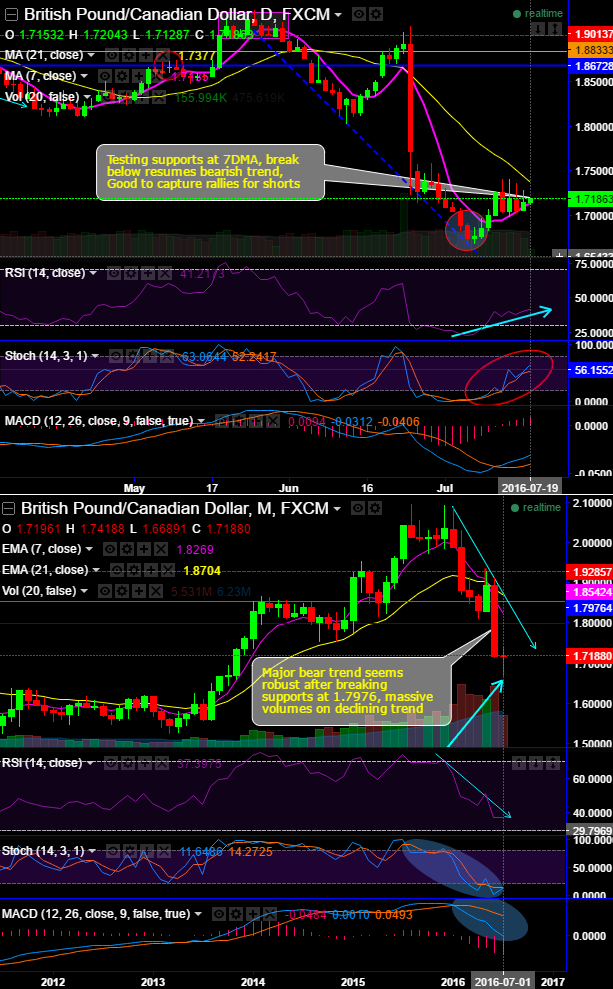Viewport: 613px width, 989px height.
Task: Open EMA (7, close) settings gear
Action: (127, 549)
